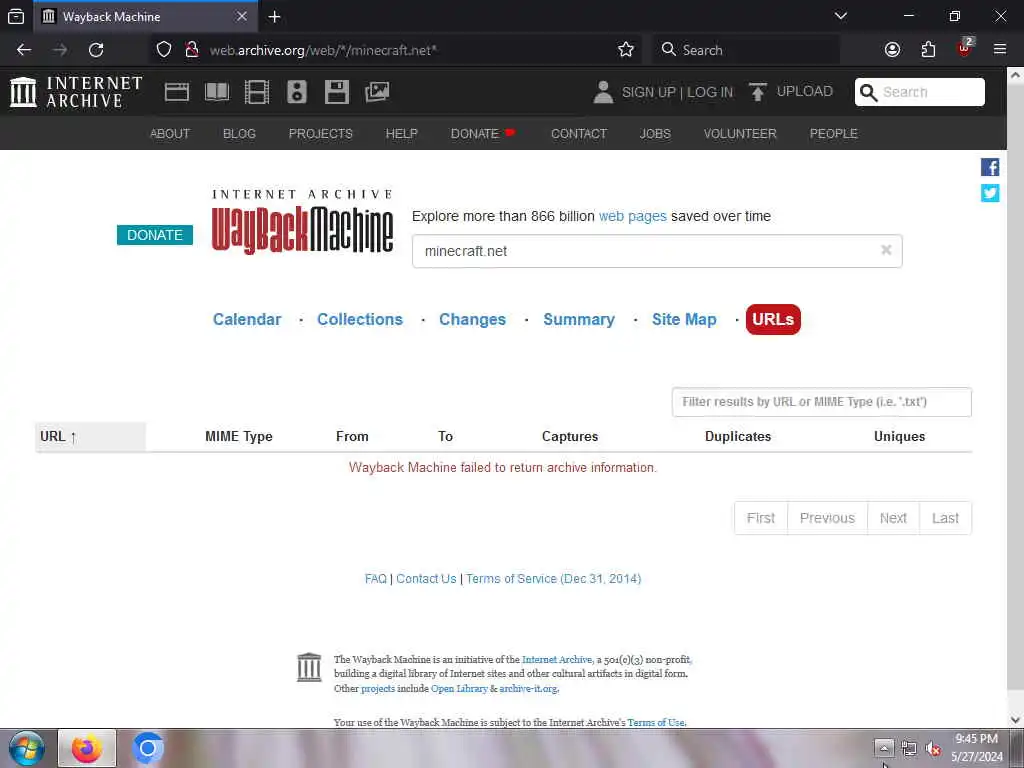Click the network tray icon
The height and width of the screenshot is (768, 1024).
click(908, 748)
